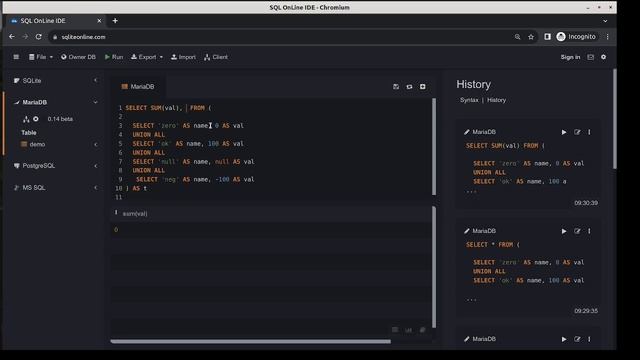Viewport: 640px width, 360px height.
Task: Open the hamburger menu in the toolbar
Action: click(16, 57)
